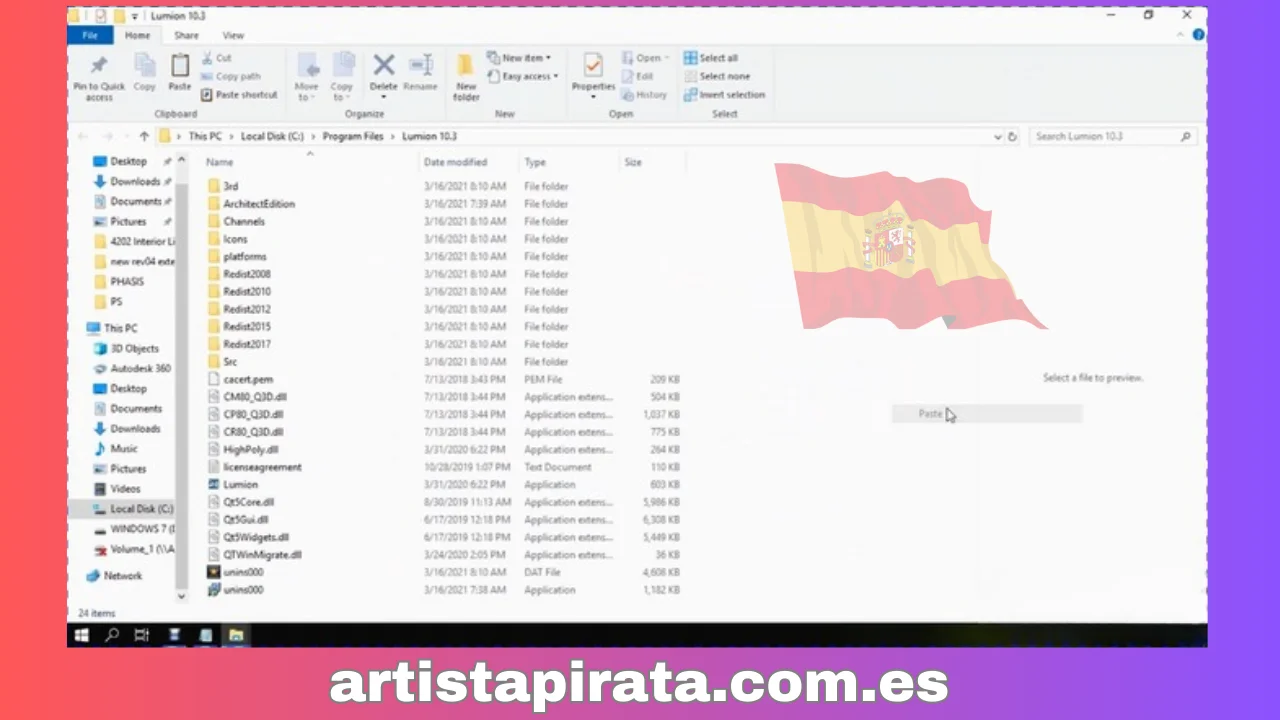Open the PHASIS folder in sidebar

127,282
